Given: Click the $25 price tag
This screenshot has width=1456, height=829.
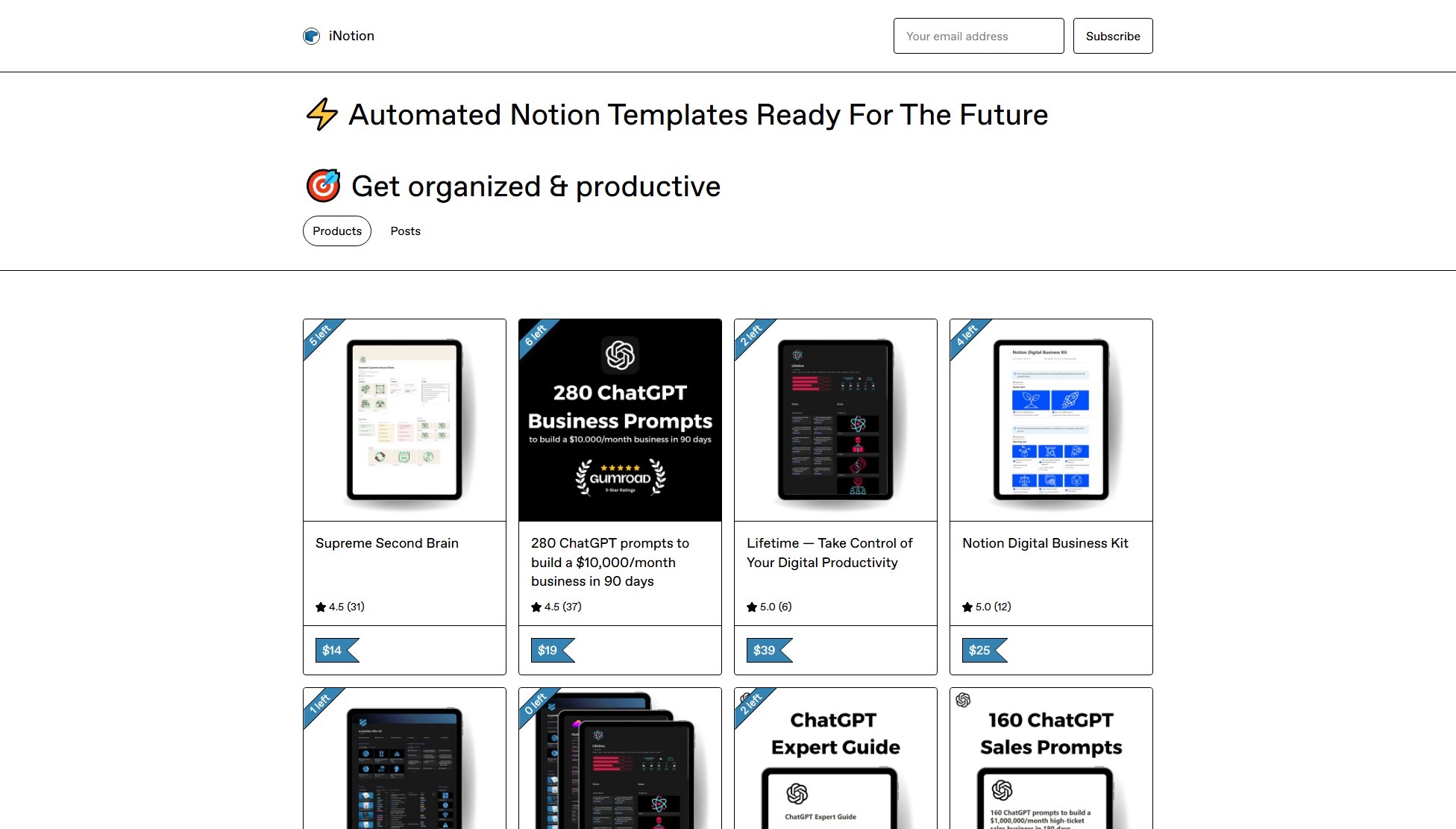Looking at the screenshot, I should [984, 650].
